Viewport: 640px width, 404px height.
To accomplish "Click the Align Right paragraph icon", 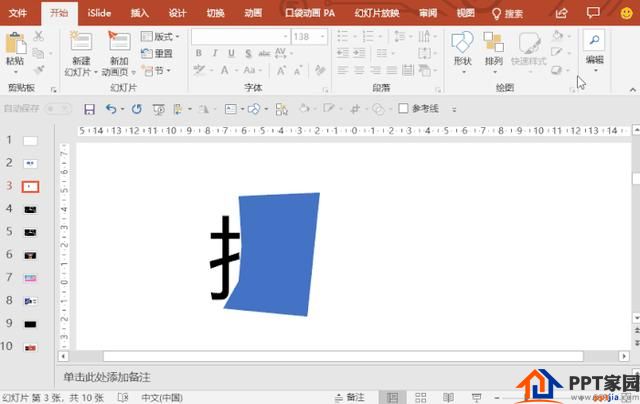I will coord(375,71).
